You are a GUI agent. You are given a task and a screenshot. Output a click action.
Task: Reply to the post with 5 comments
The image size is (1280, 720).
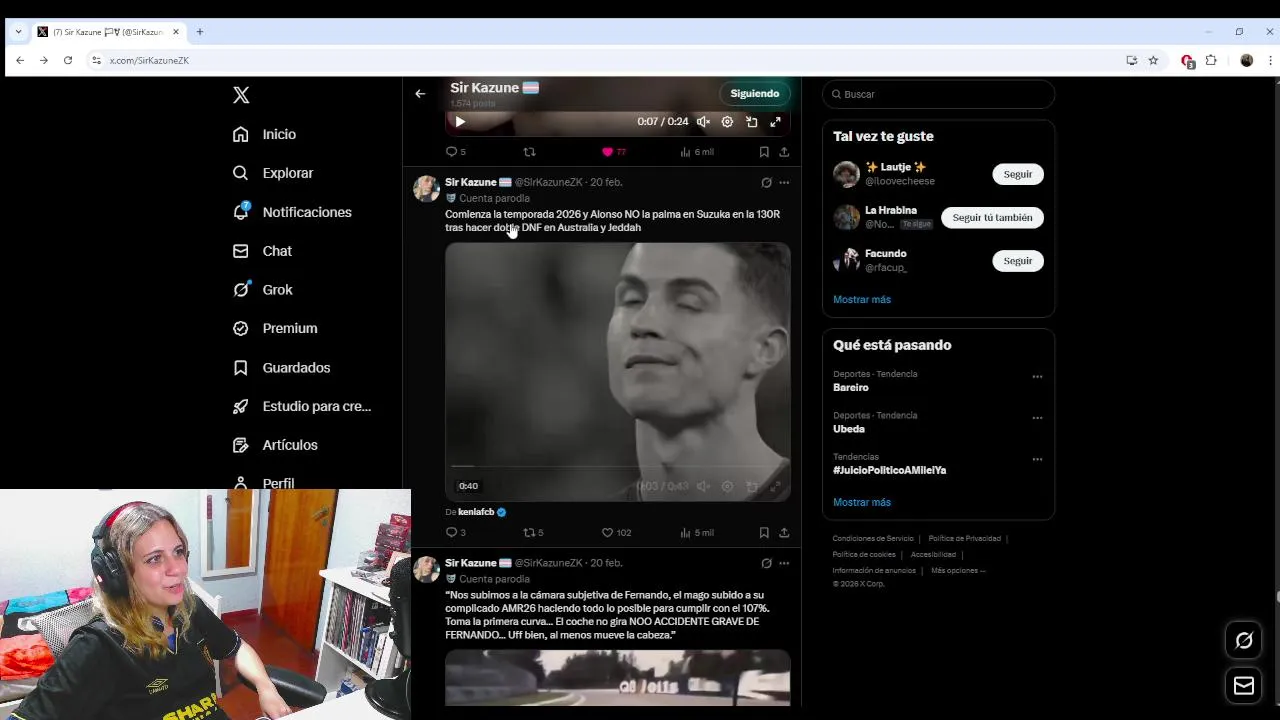coord(455,152)
